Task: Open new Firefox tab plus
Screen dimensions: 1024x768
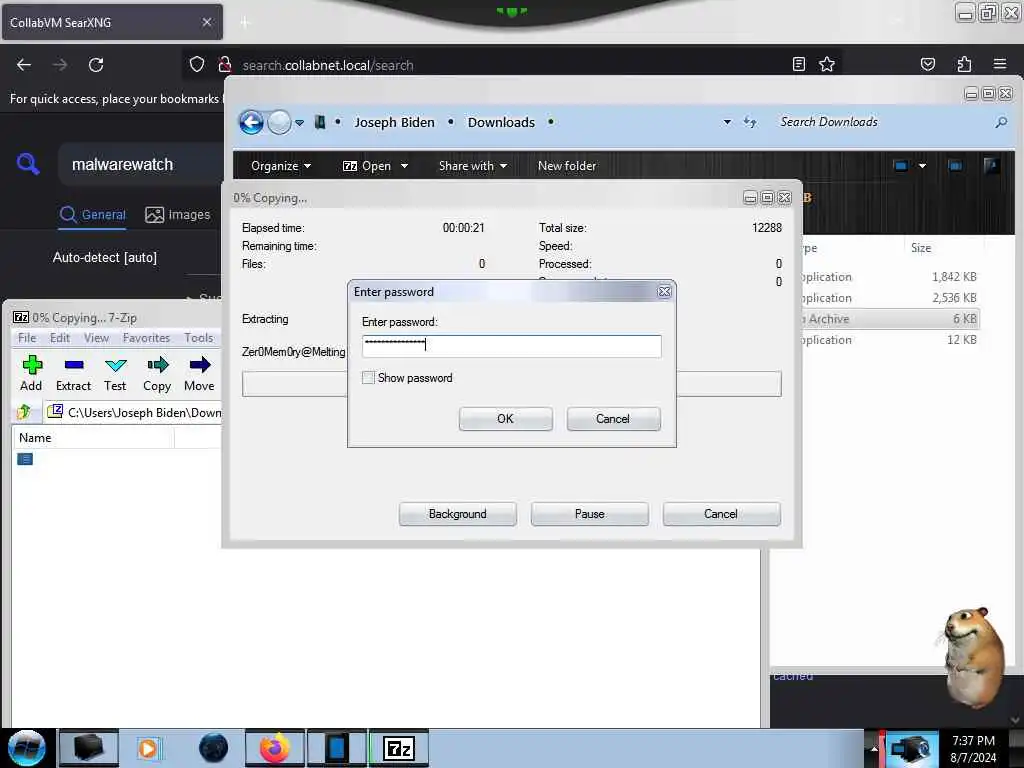Action: tap(245, 23)
